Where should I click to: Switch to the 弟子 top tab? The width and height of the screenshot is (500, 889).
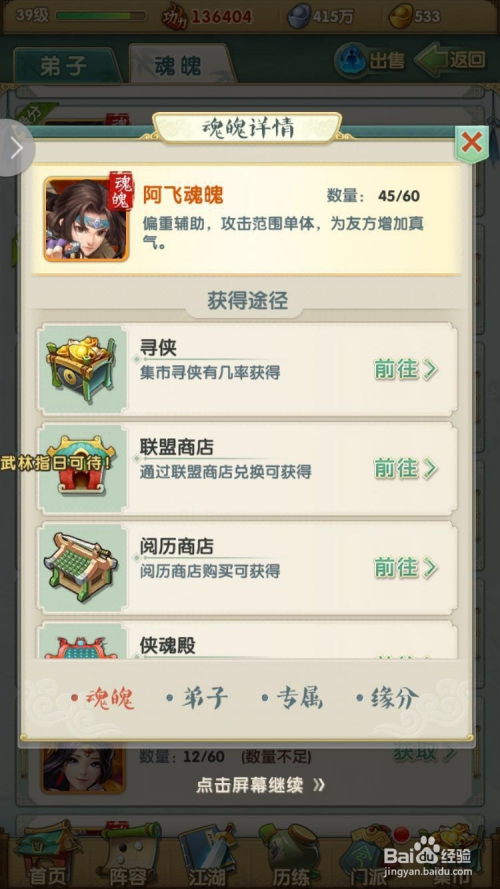[x=63, y=66]
